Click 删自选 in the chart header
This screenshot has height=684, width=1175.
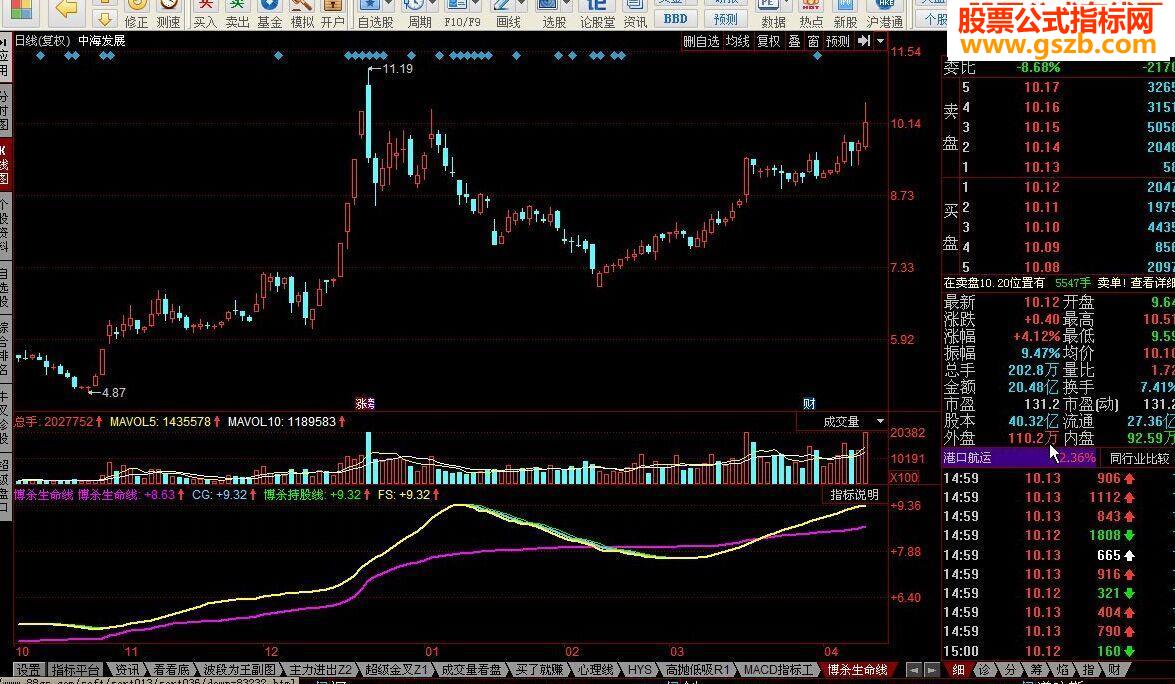click(x=701, y=41)
